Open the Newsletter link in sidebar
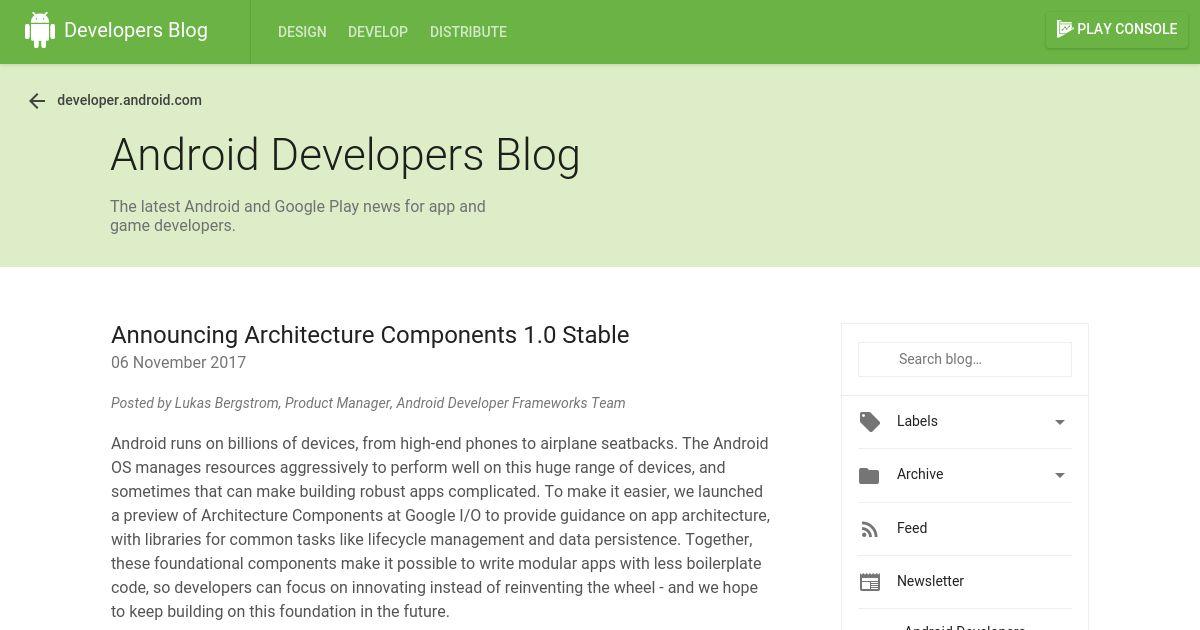 tap(930, 581)
